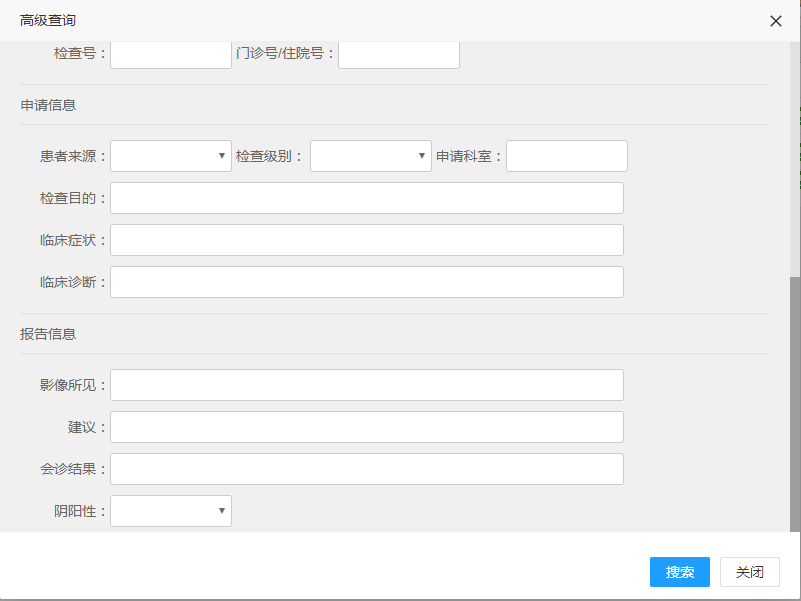The width and height of the screenshot is (801, 601).
Task: Open the 阴阳性 dropdown
Action: [170, 511]
